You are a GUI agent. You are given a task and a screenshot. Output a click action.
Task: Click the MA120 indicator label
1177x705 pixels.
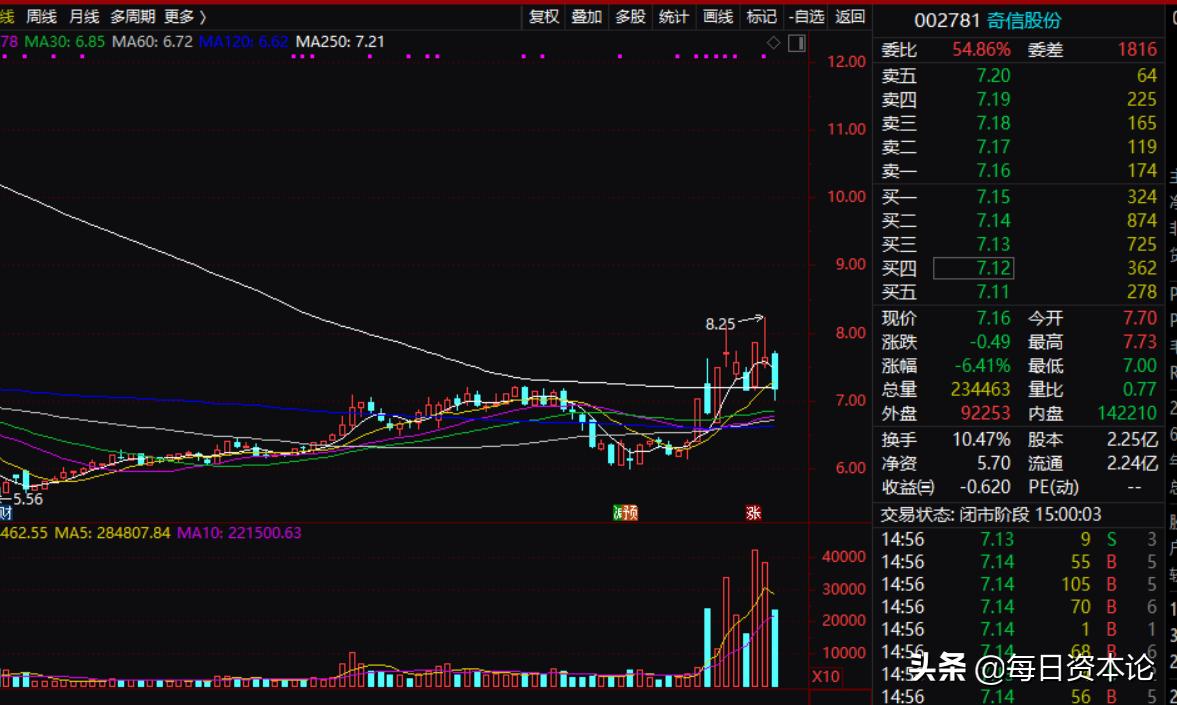click(x=243, y=42)
